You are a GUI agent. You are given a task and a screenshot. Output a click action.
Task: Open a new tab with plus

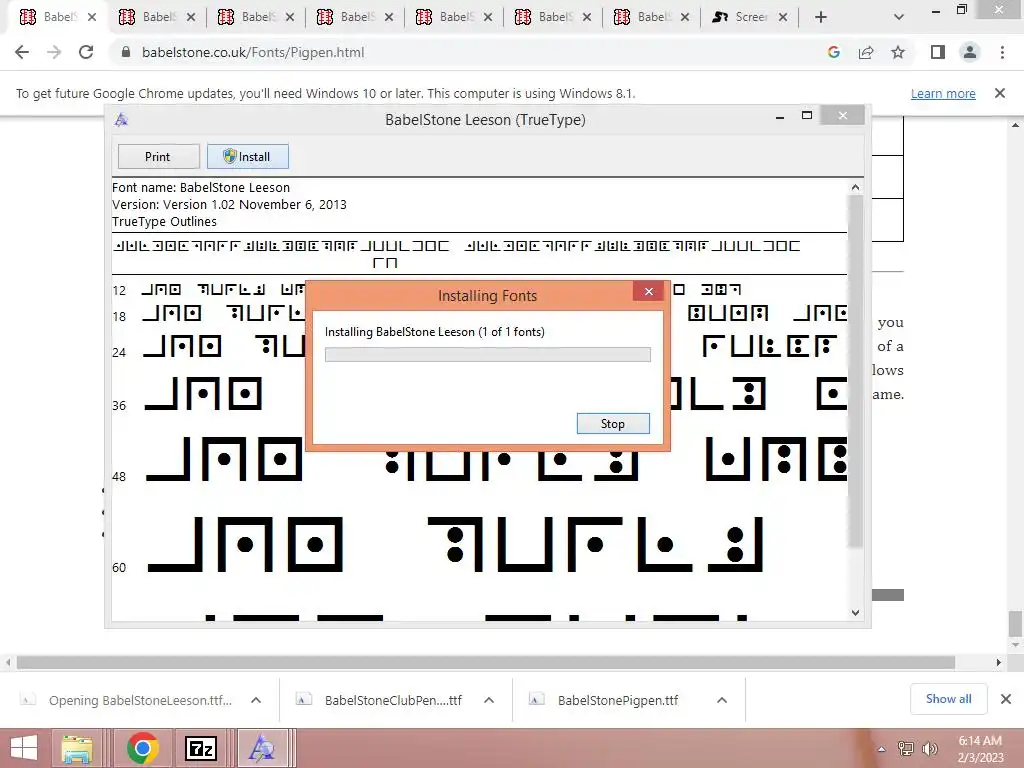click(821, 18)
